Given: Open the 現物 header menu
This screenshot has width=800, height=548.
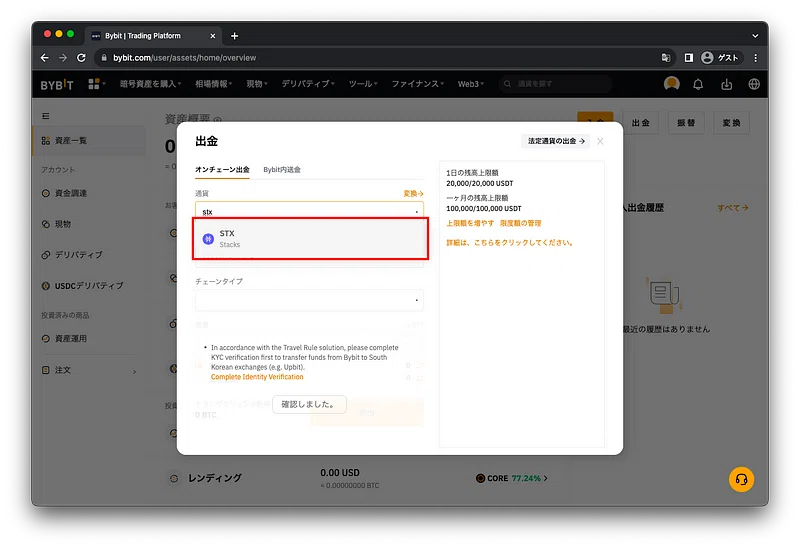Looking at the screenshot, I should (x=257, y=84).
